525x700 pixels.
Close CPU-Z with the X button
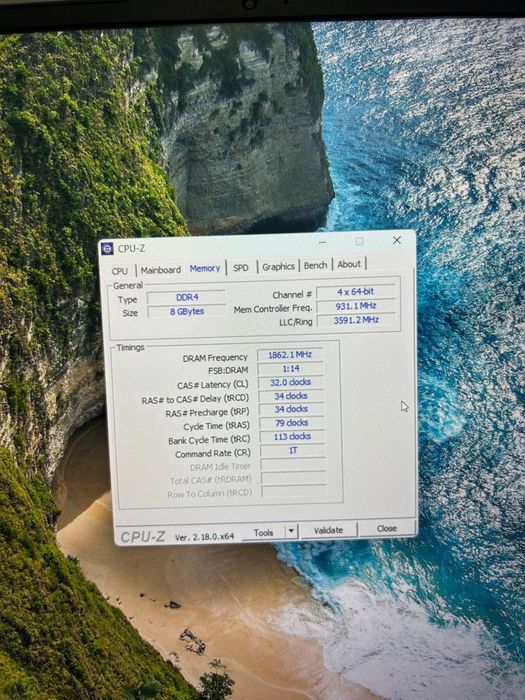coord(396,240)
